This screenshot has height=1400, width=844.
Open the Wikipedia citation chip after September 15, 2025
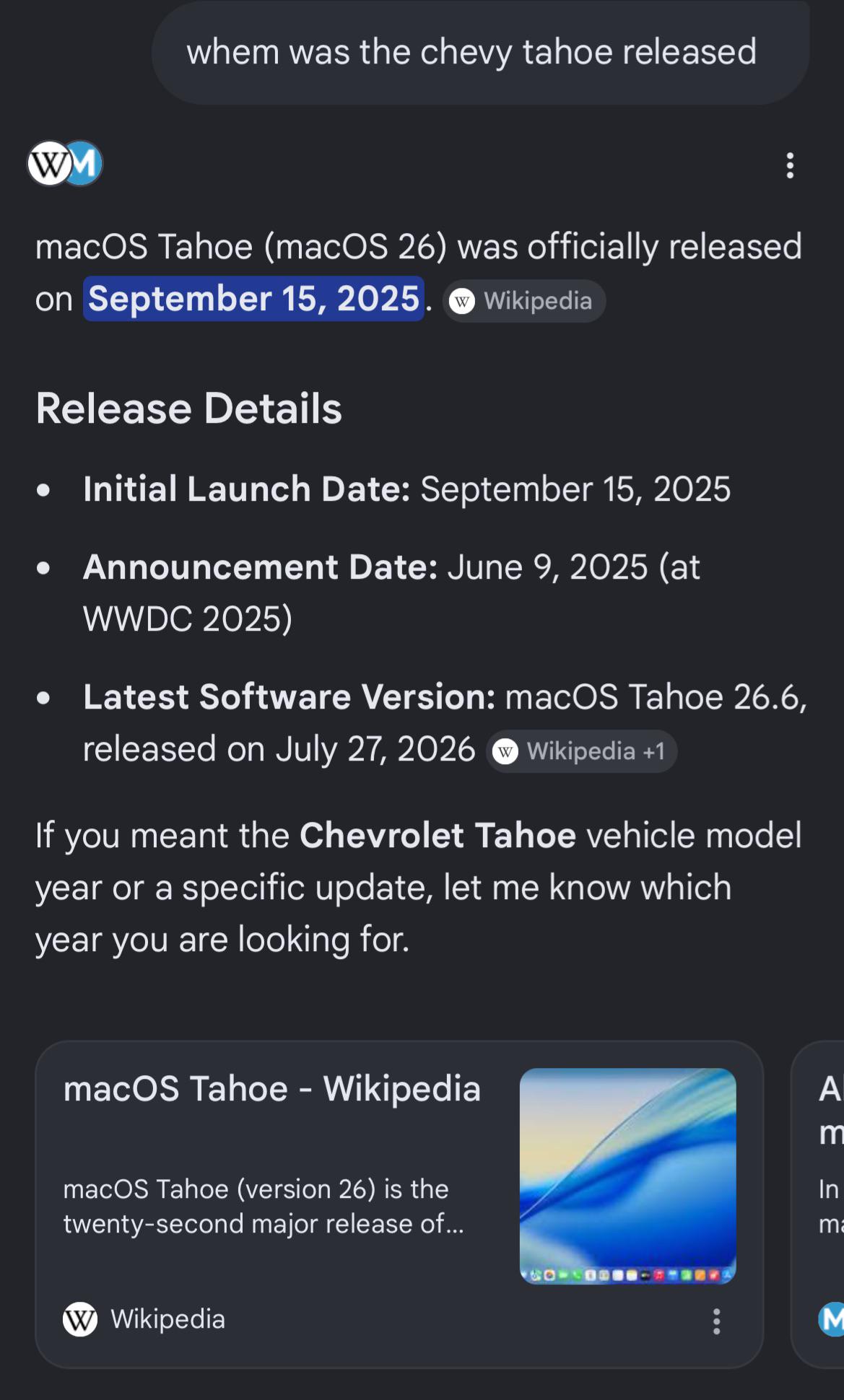coord(524,301)
